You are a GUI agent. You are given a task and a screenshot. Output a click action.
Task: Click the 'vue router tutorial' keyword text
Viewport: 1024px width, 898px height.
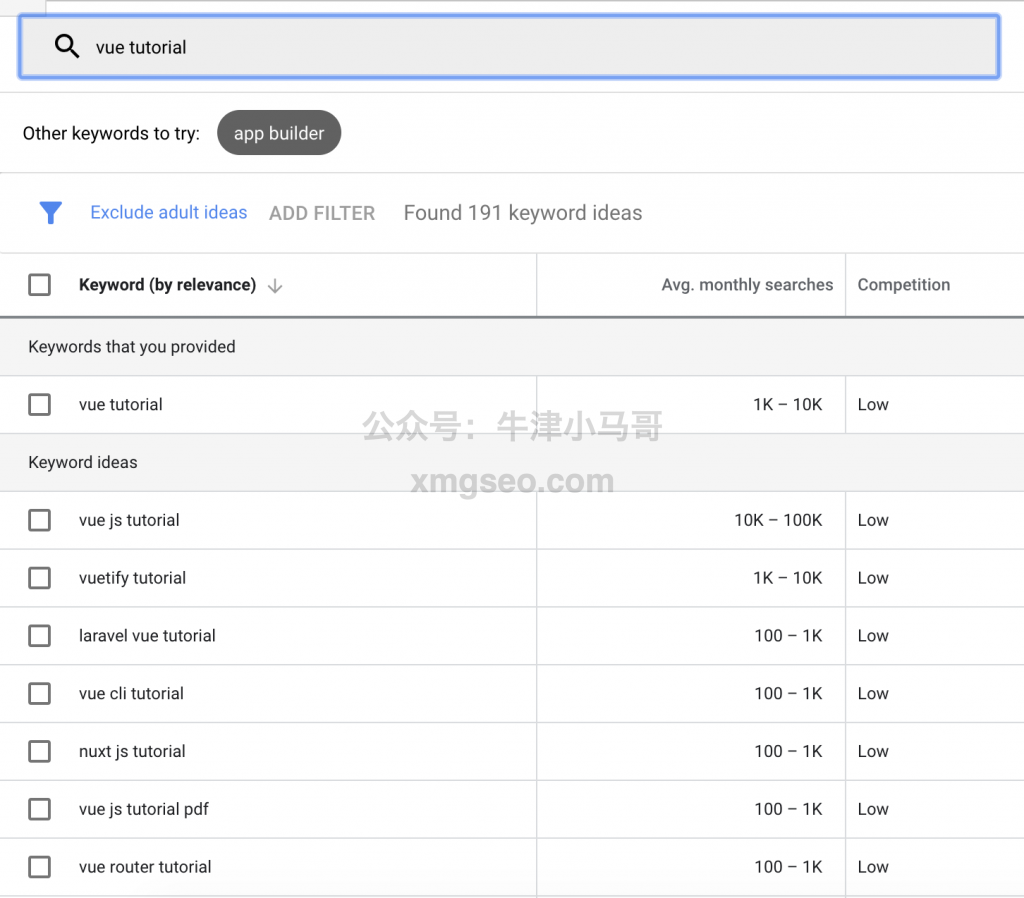[x=145, y=867]
